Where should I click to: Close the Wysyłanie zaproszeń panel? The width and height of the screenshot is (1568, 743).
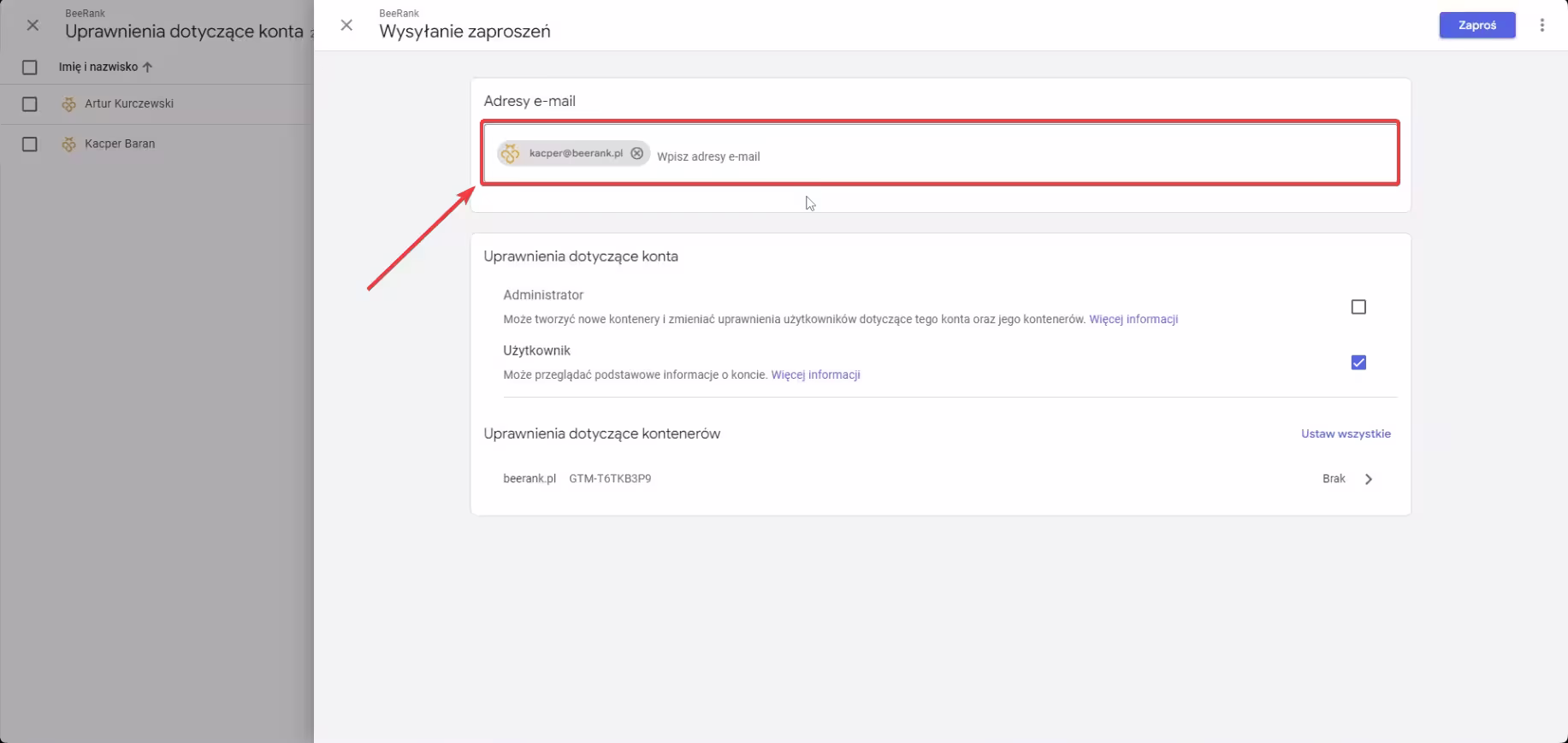point(346,26)
